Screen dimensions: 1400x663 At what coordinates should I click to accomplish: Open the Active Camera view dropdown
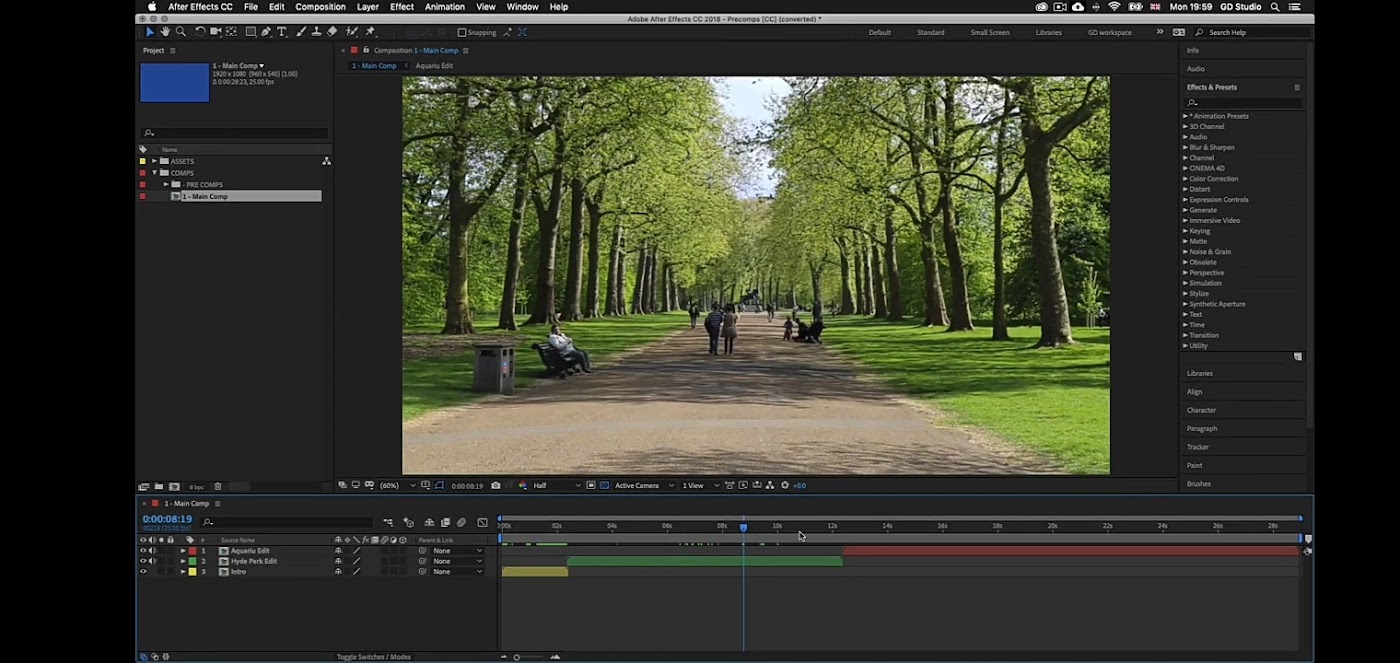click(643, 486)
